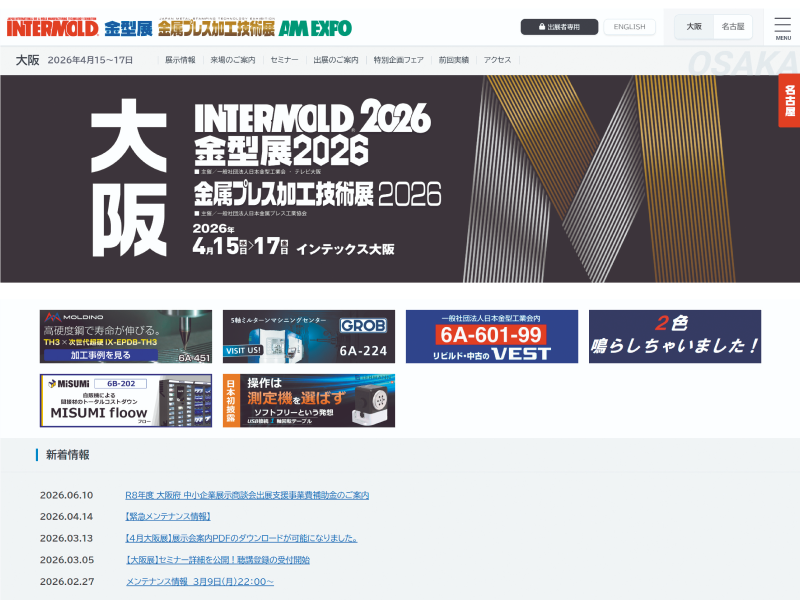Click the INTERMOLD red logo
This screenshot has width=800, height=600.
pyautogui.click(x=53, y=28)
